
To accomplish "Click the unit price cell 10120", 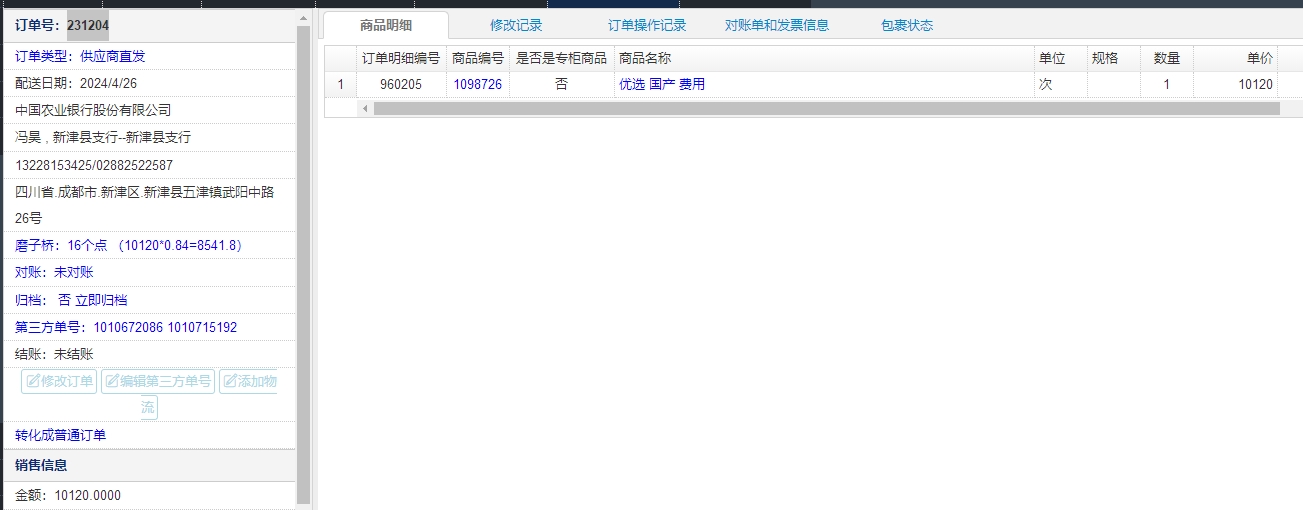I will (x=1235, y=85).
